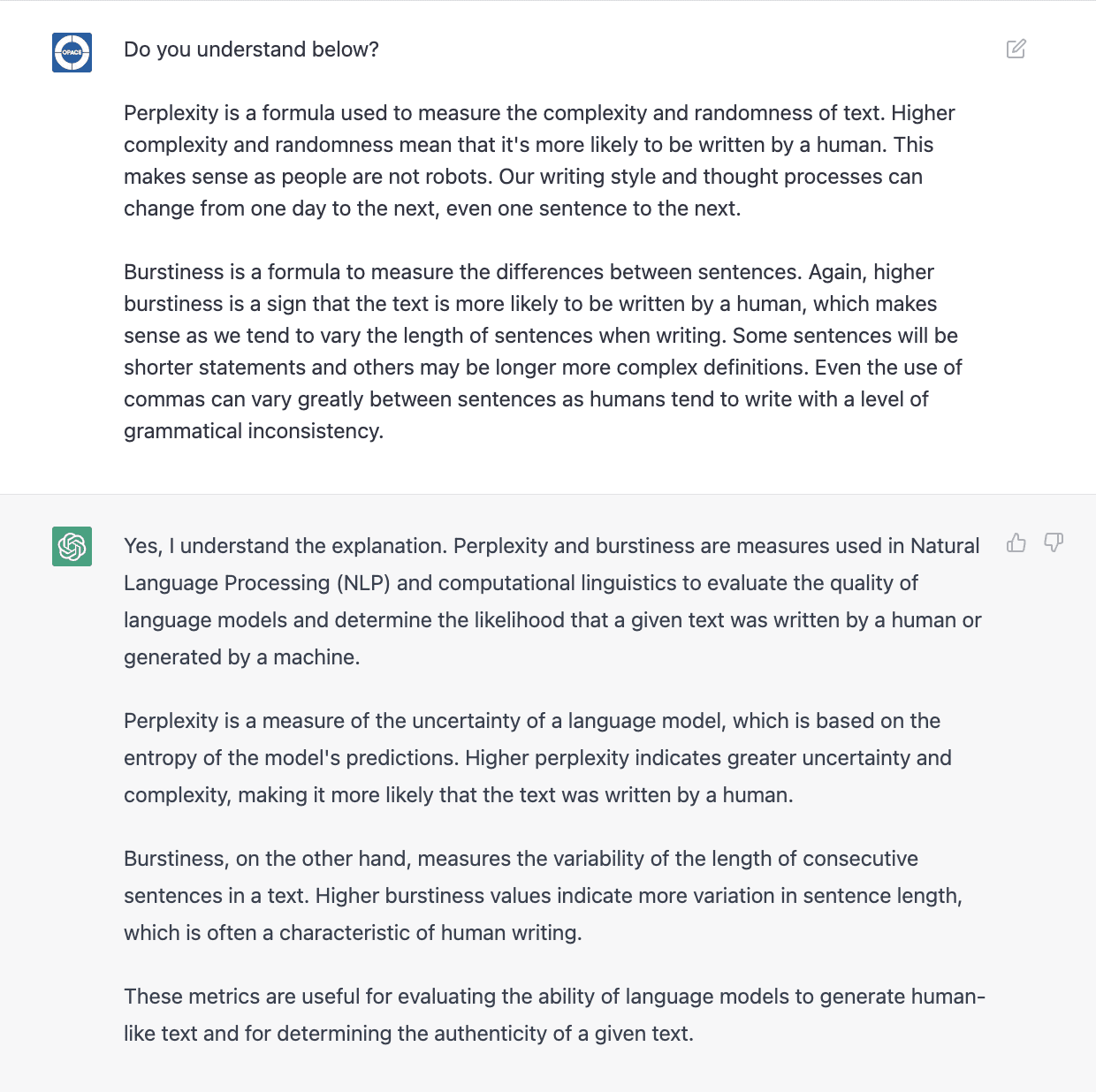
Task: Click the word "entropy" in the reply
Action: pyautogui.click(x=161, y=758)
